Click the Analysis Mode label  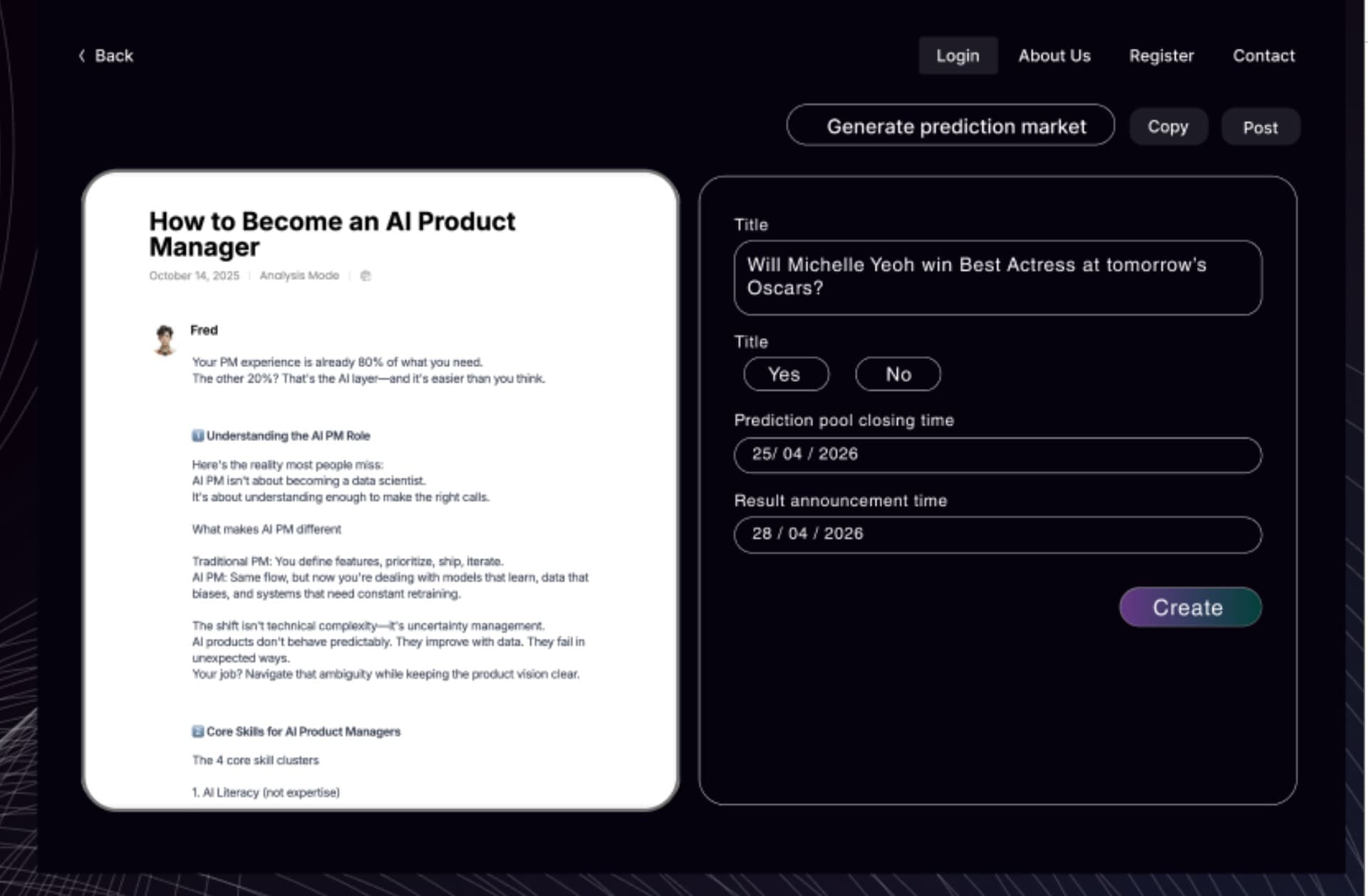tap(299, 276)
